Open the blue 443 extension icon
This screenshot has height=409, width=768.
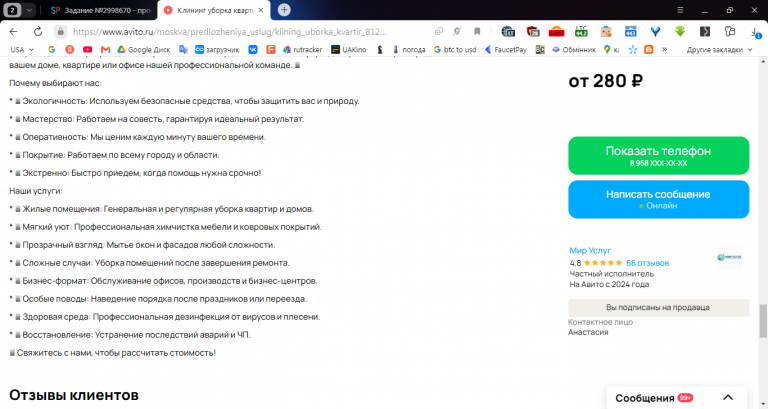tap(630, 31)
